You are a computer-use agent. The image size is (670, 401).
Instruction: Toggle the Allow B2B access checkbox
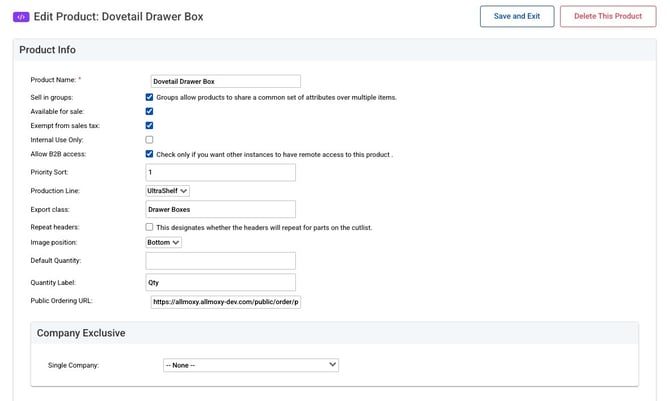tap(149, 154)
